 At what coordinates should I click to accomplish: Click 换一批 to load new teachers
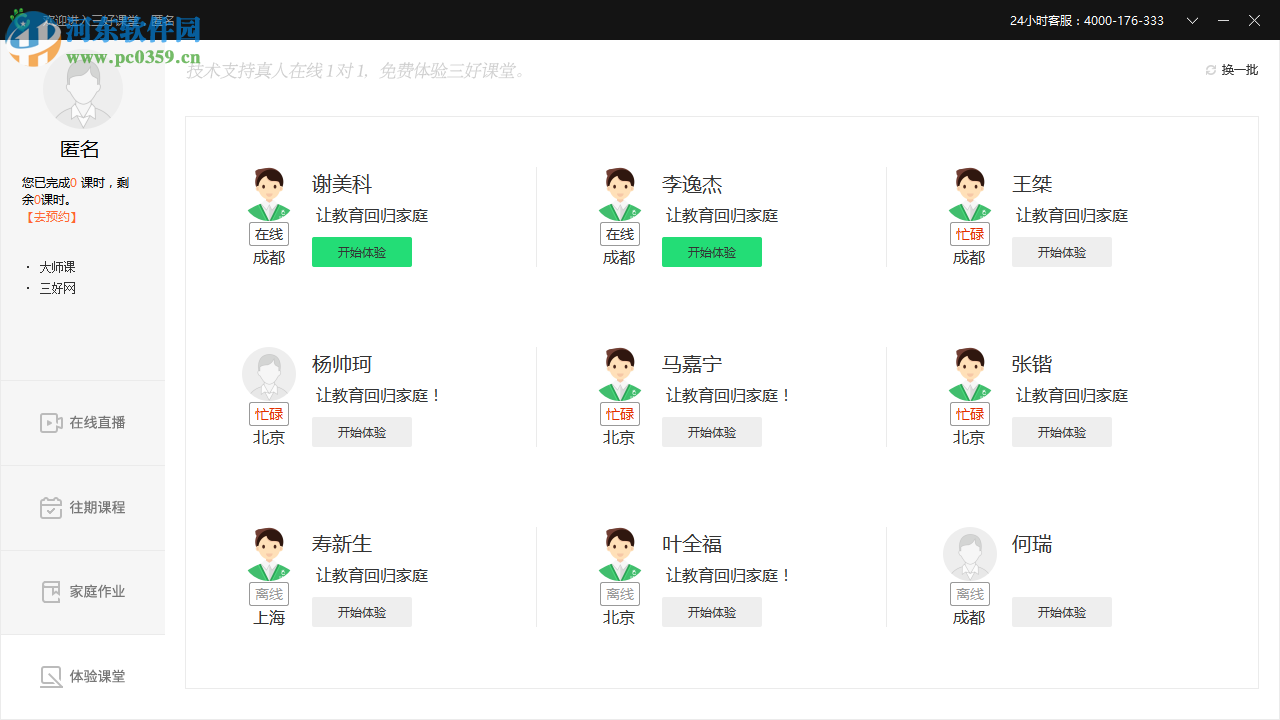coord(1238,69)
